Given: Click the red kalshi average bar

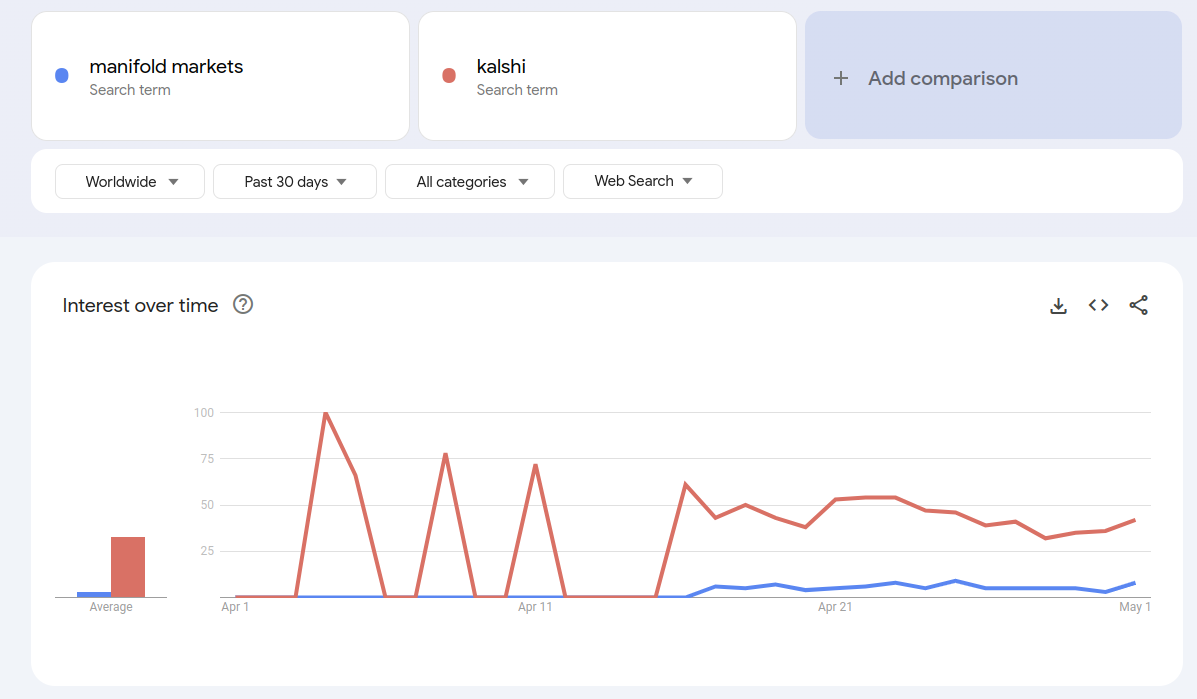Looking at the screenshot, I should (127, 567).
